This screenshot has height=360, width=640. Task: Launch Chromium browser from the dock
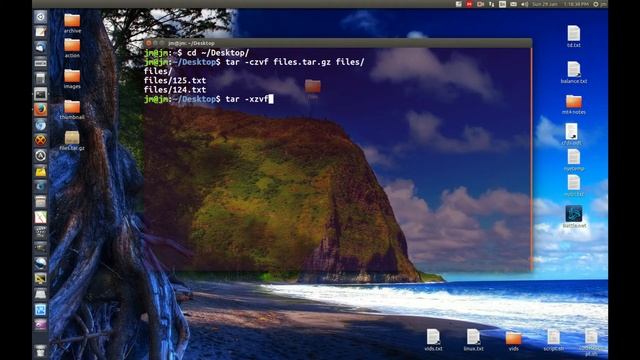point(40,125)
